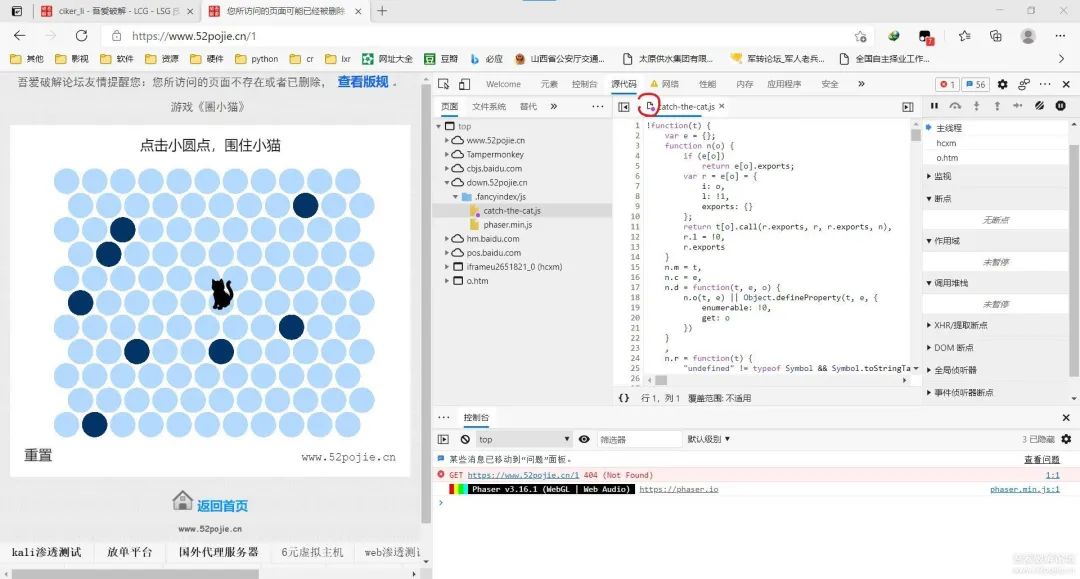Viewport: 1080px width, 579px height.
Task: Open the 默认级别 log level dropdown
Action: coord(708,439)
